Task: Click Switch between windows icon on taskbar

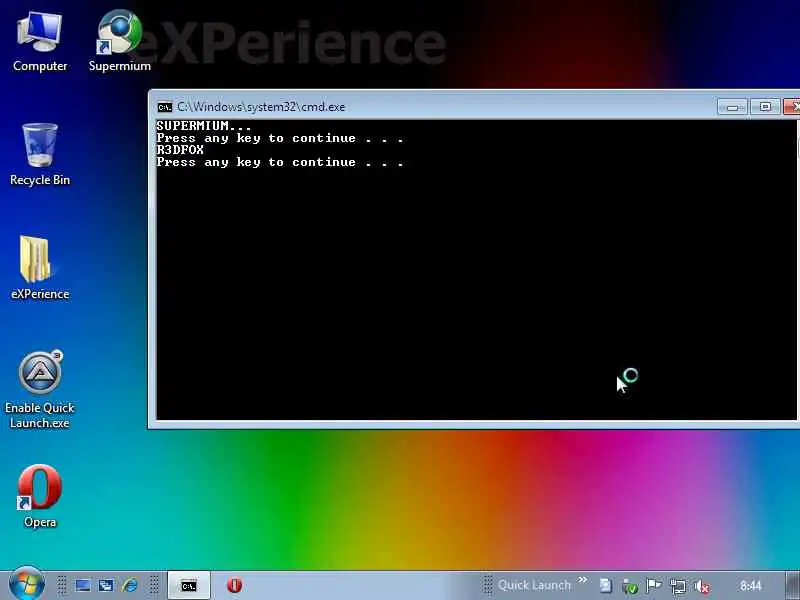Action: click(x=106, y=585)
